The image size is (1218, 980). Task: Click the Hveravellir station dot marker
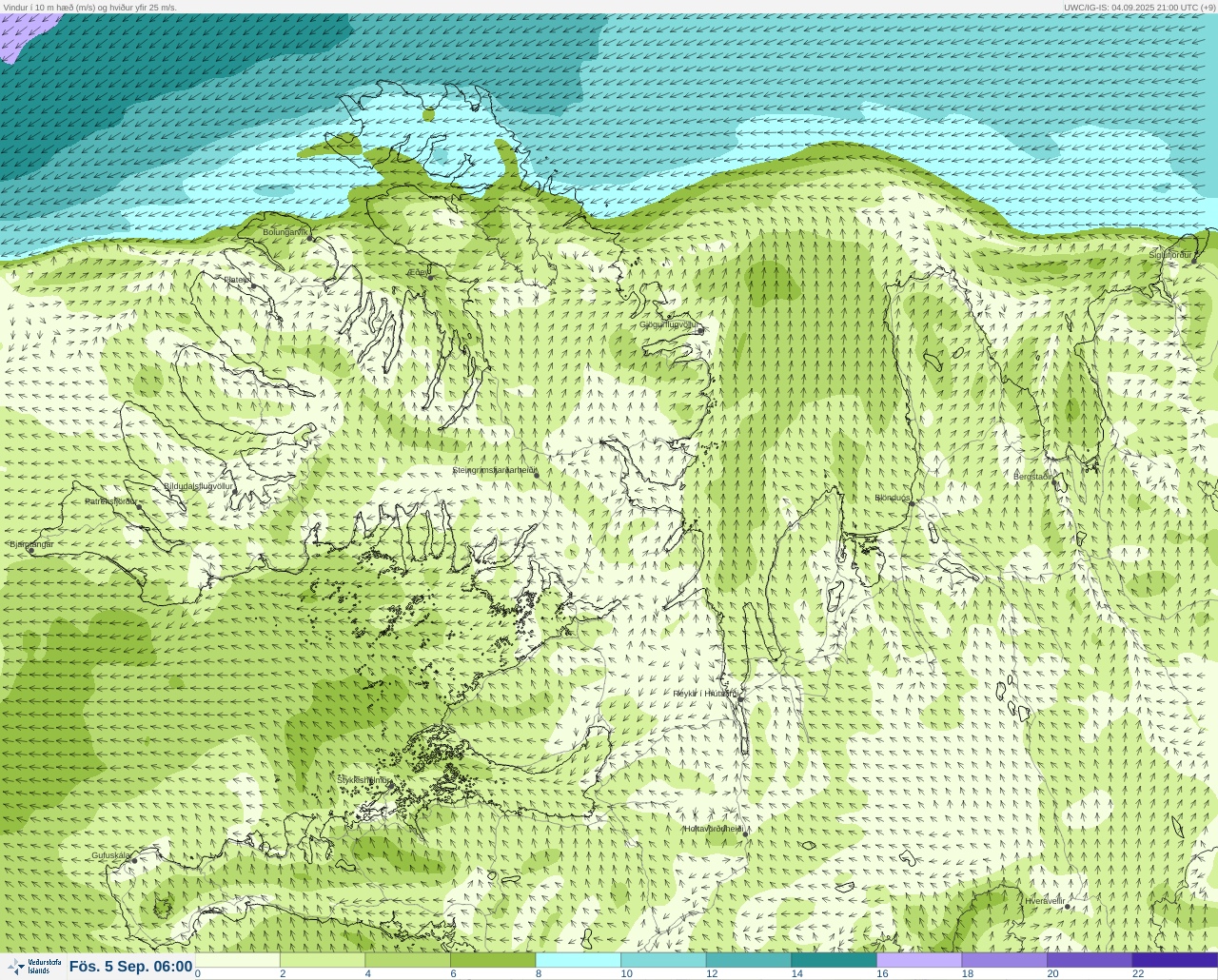1068,907
